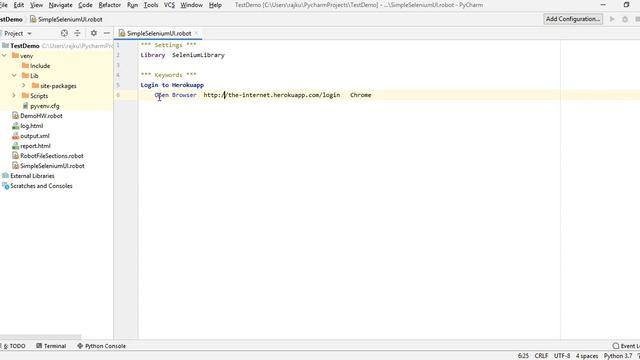Open the VCS menu
This screenshot has height=360, width=640.
click(169, 5)
